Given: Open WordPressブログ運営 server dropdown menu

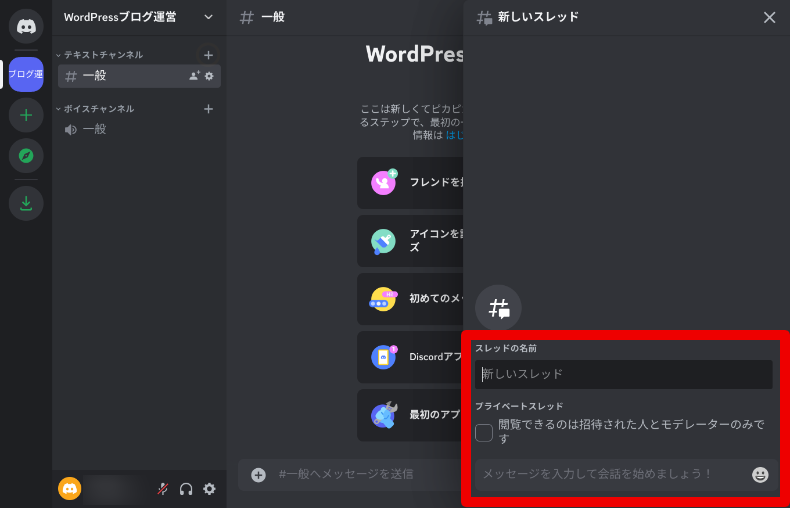Looking at the screenshot, I should click(139, 17).
